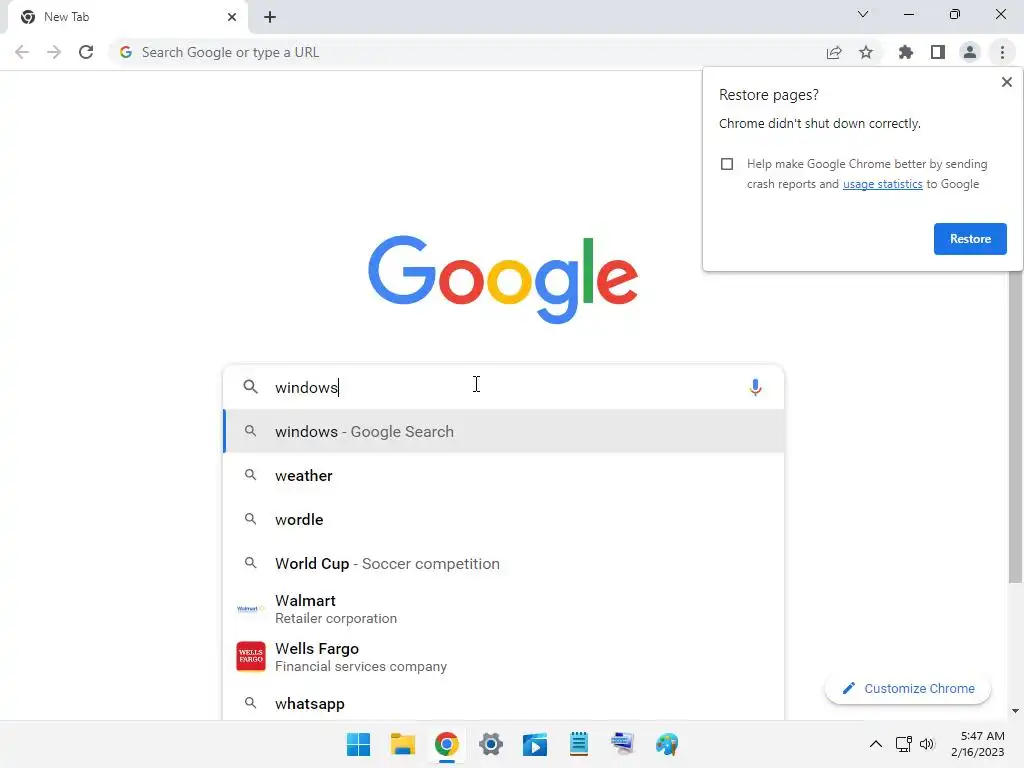Viewport: 1024px width, 768px height.
Task: Open the Chrome profile avatar
Action: pyautogui.click(x=970, y=52)
